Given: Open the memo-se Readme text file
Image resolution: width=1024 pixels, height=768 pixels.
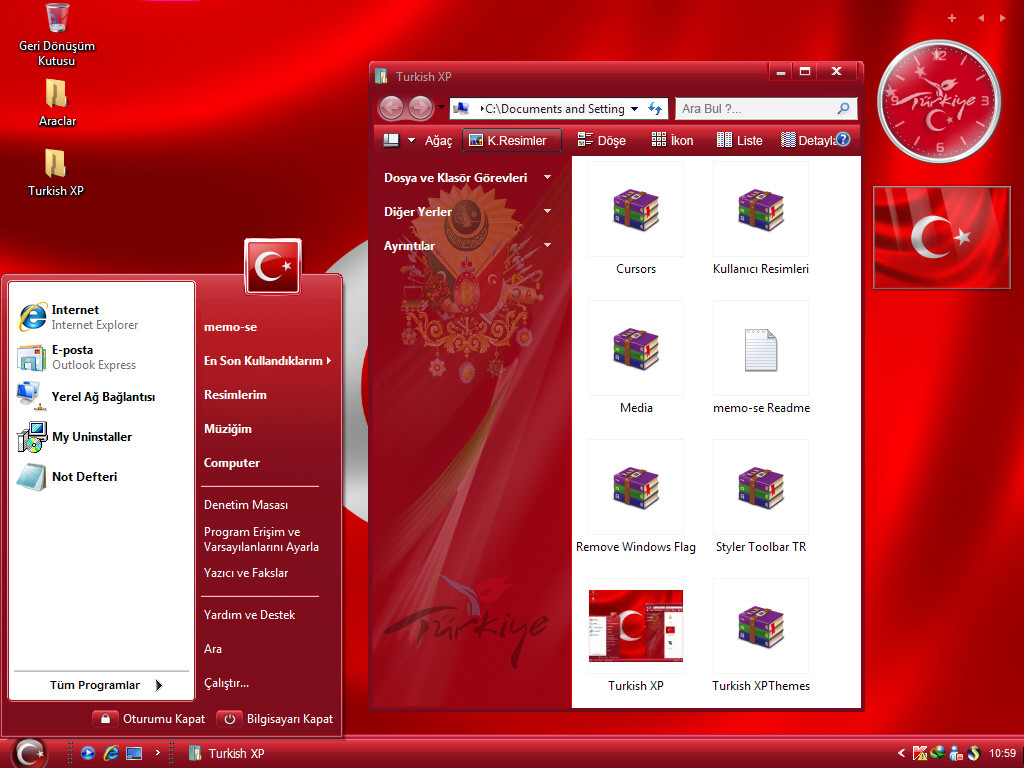Looking at the screenshot, I should (x=761, y=349).
